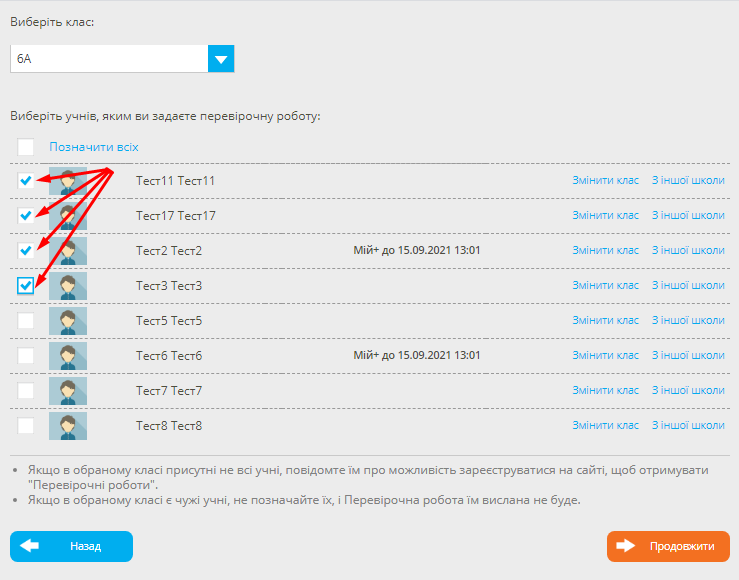Uncheck the checkbox for Тест11 Тест11
Image resolution: width=739 pixels, height=580 pixels.
pyautogui.click(x=26, y=181)
